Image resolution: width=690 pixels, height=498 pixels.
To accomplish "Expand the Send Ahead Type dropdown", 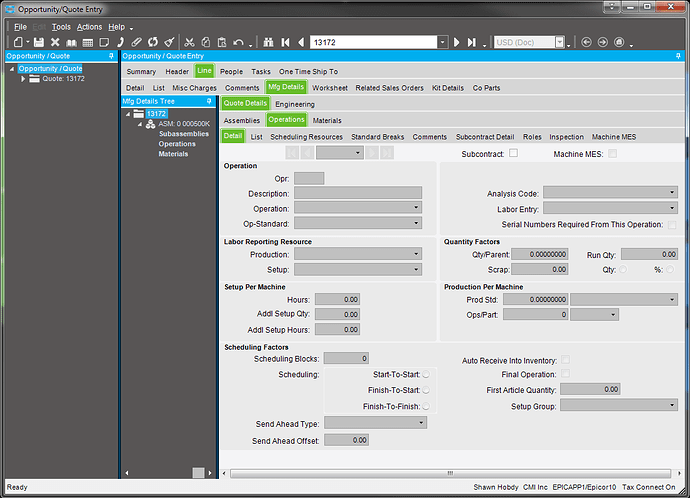I will click(x=421, y=423).
